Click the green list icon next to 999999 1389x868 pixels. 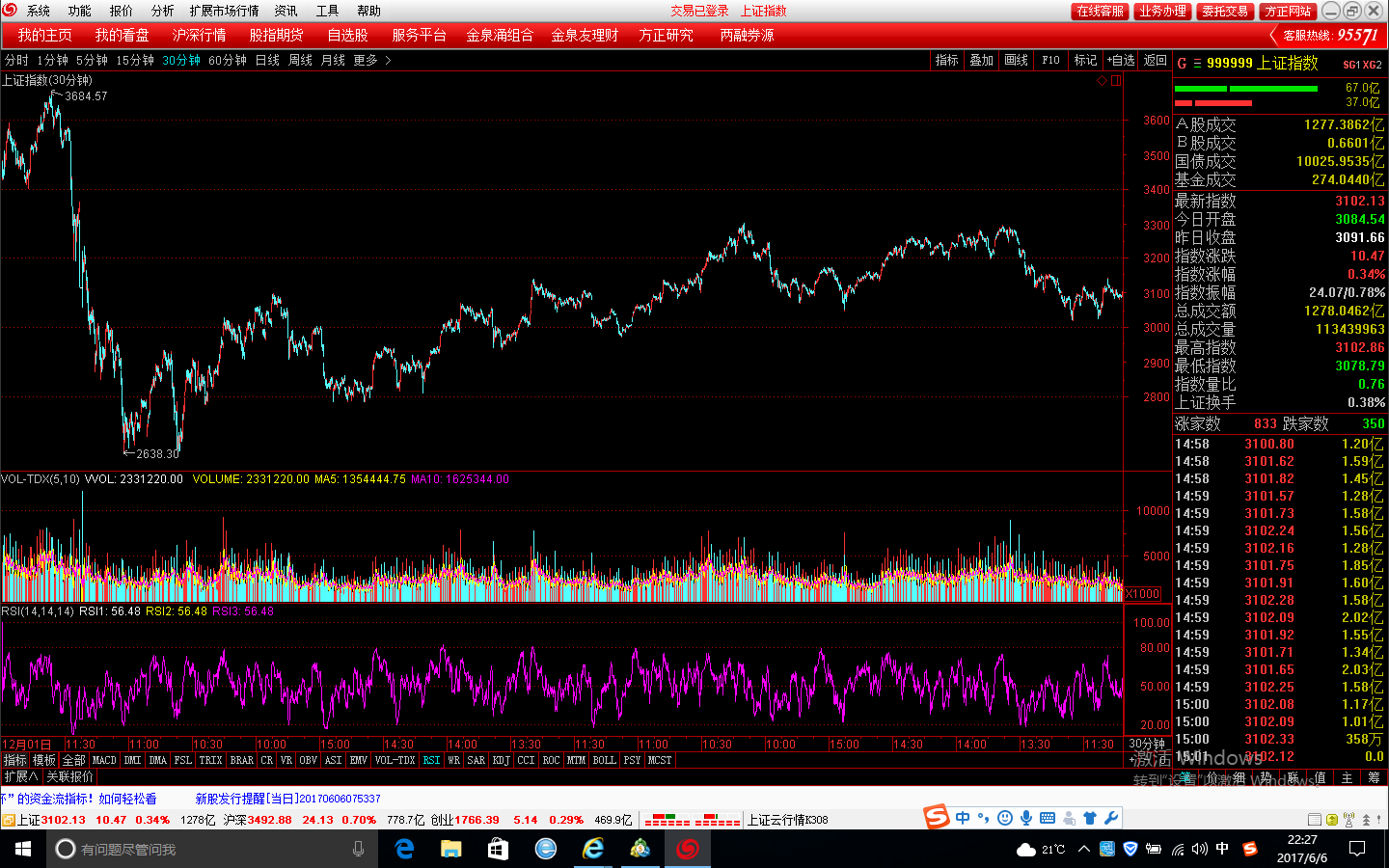[x=1197, y=64]
